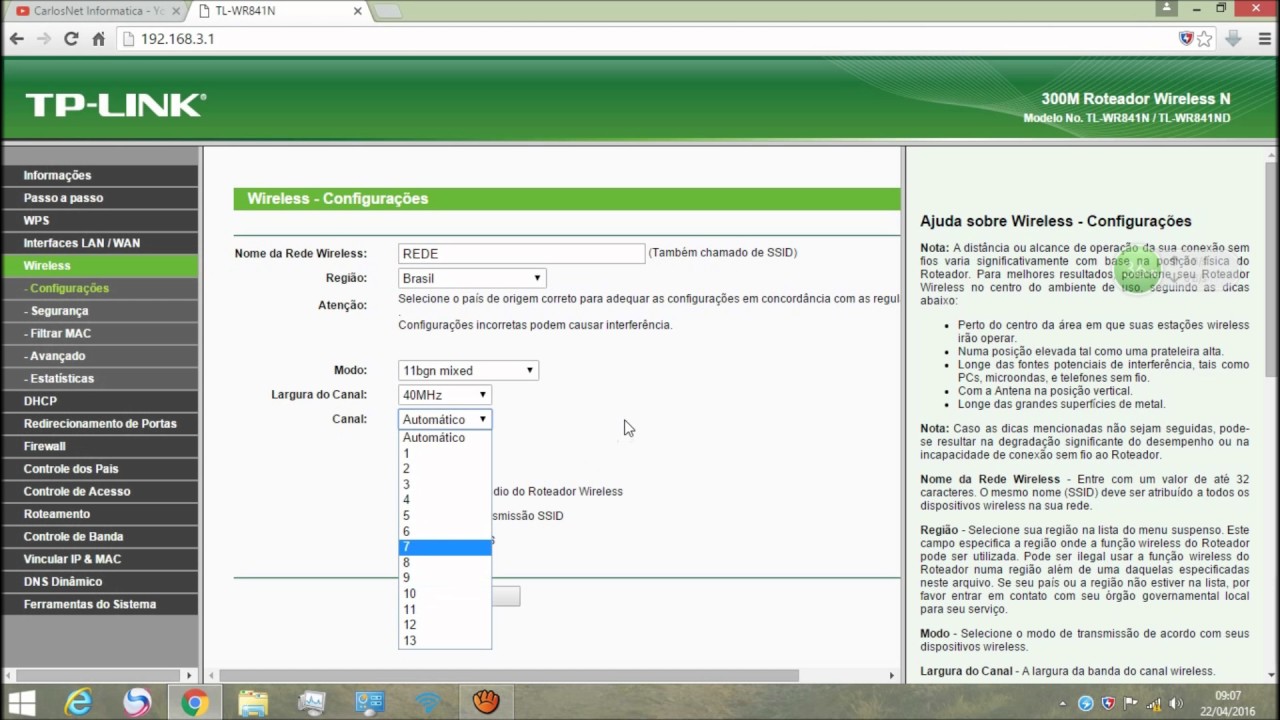This screenshot has height=720, width=1280.
Task: Open the Segurança wireless submenu
Action: pos(100,311)
